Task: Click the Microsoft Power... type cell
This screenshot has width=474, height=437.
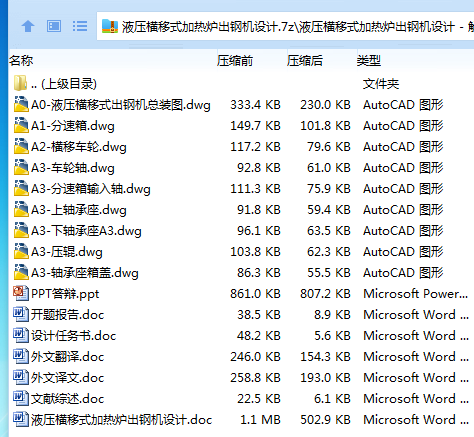Action: pos(416,294)
